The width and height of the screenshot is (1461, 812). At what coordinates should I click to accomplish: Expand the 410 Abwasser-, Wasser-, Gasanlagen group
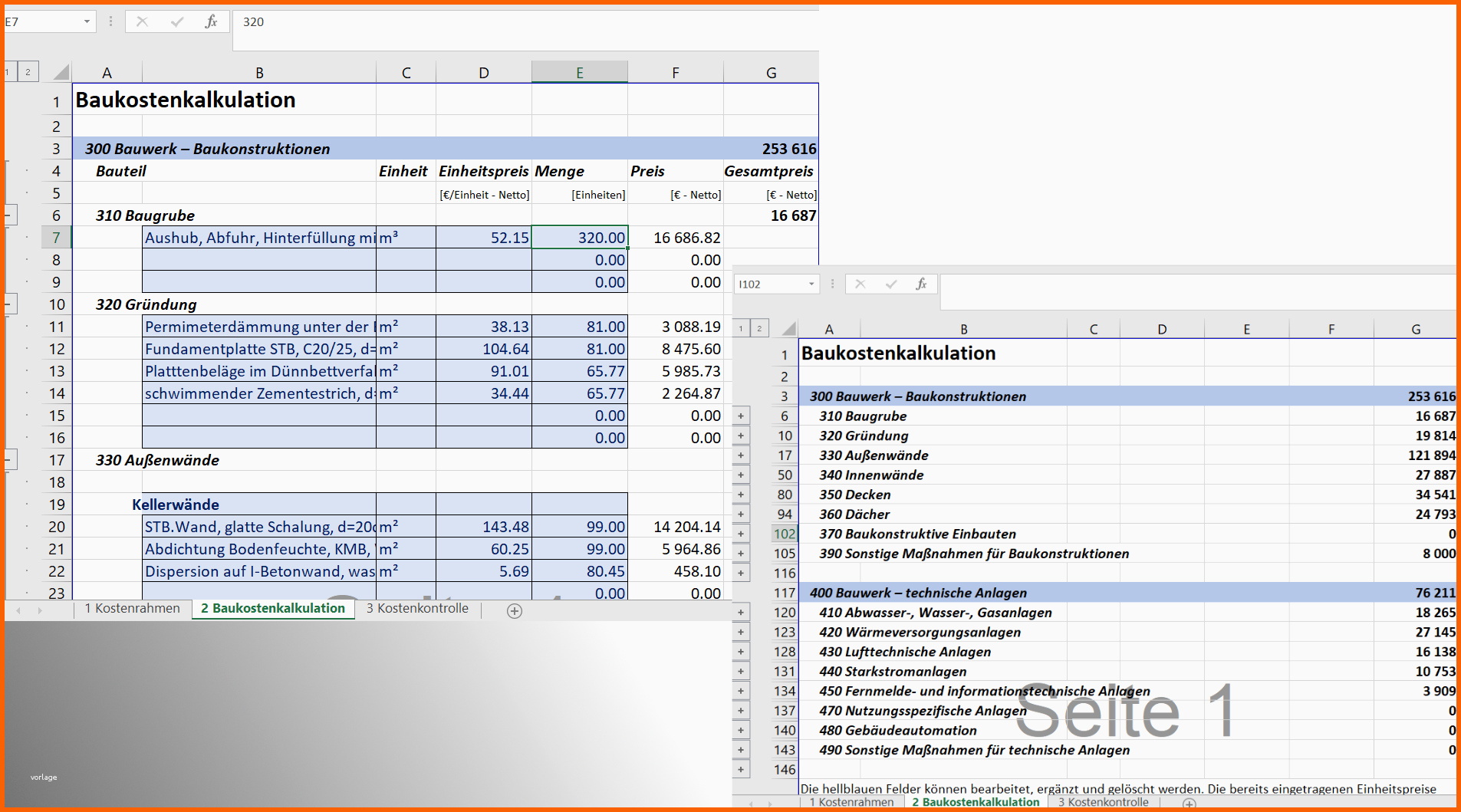[x=741, y=613]
